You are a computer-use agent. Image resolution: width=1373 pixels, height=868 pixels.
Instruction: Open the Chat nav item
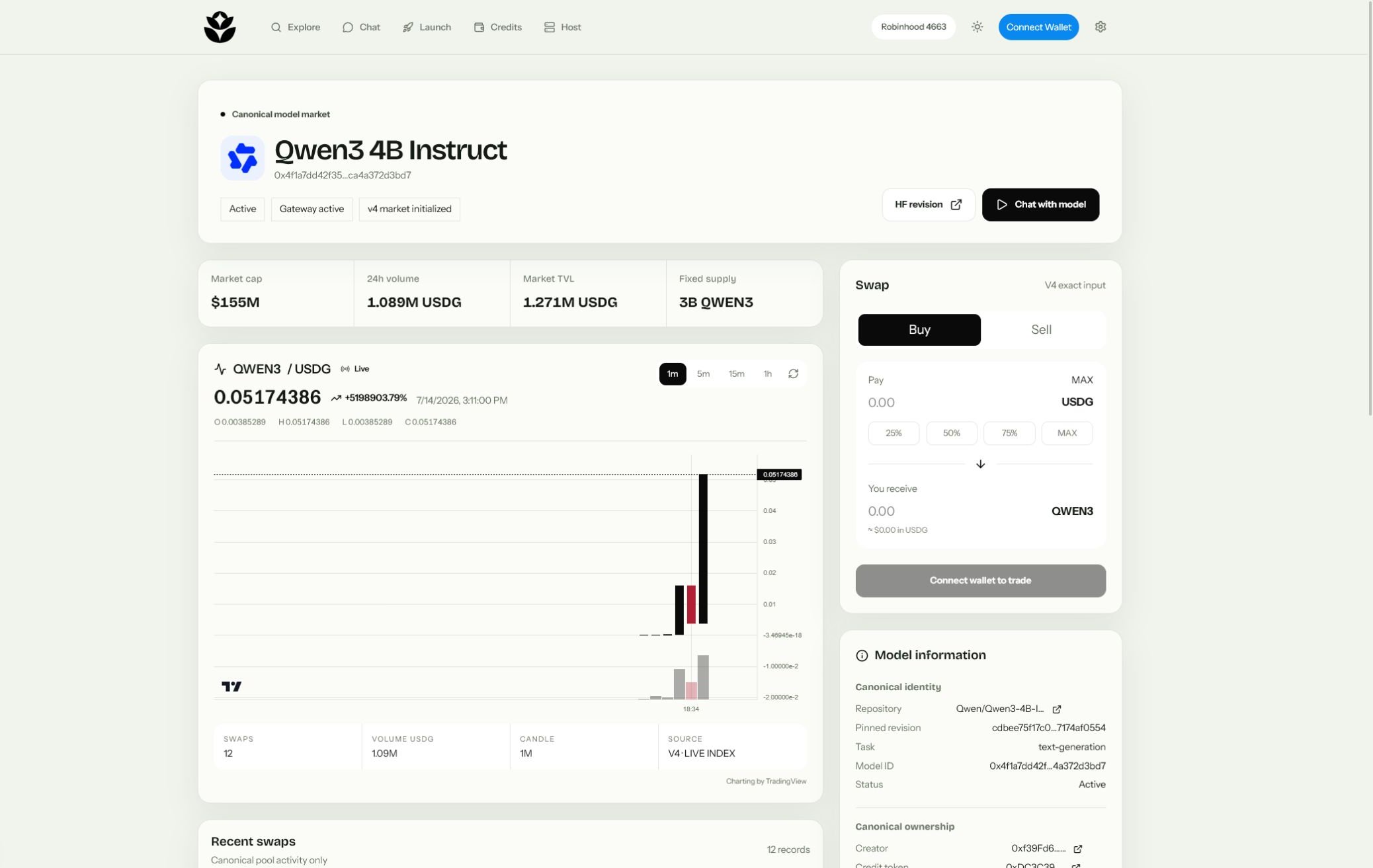pyautogui.click(x=361, y=27)
